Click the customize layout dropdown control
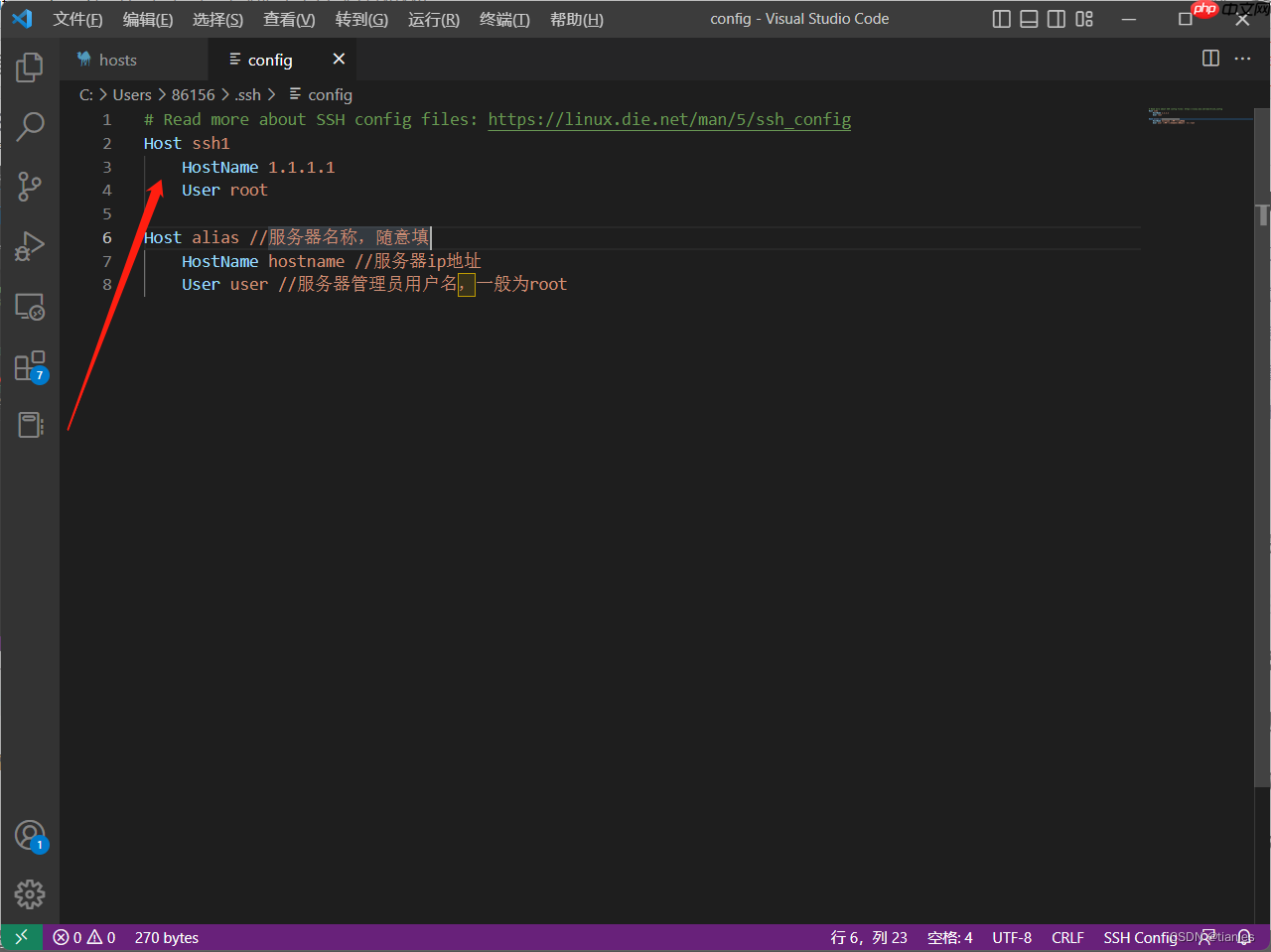This screenshot has width=1271, height=952. [x=1084, y=18]
